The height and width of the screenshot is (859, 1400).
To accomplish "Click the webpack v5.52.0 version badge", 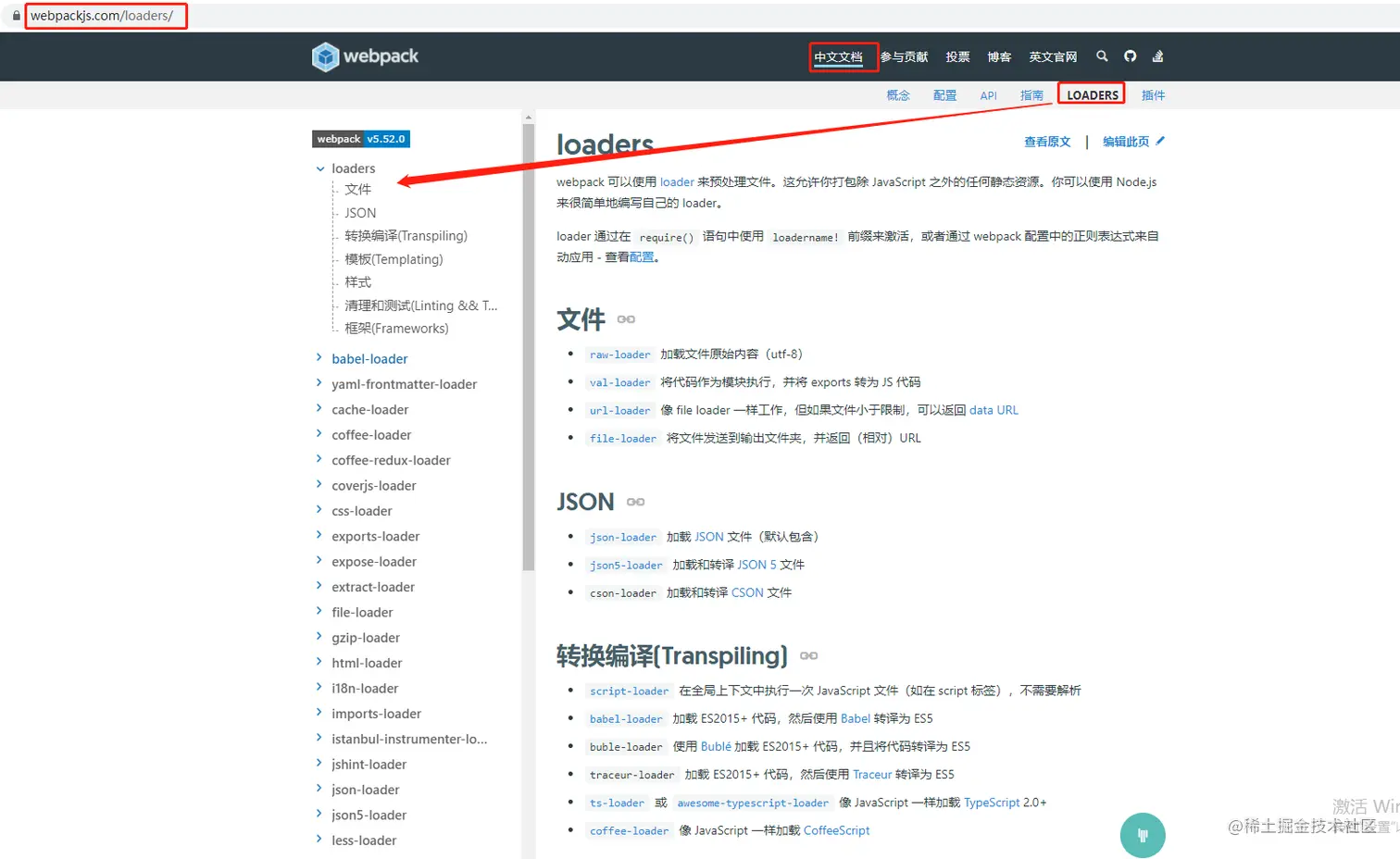I will 361,139.
